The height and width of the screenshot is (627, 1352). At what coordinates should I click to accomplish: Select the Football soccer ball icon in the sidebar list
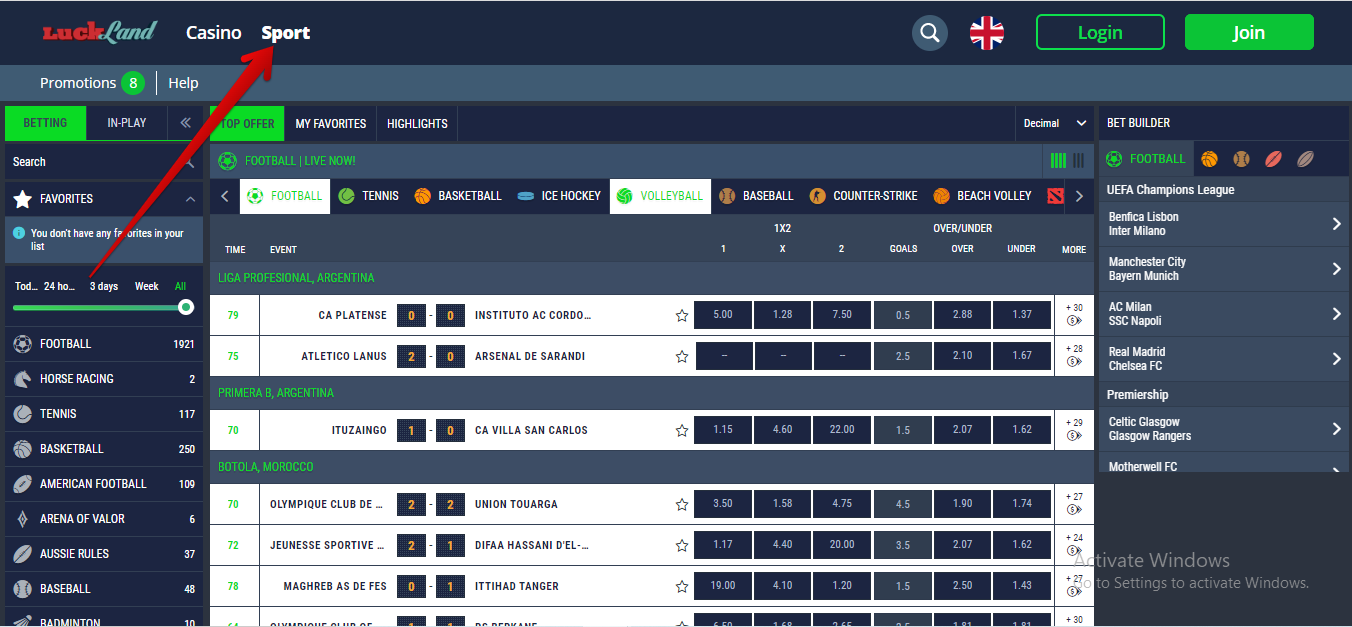coord(22,344)
